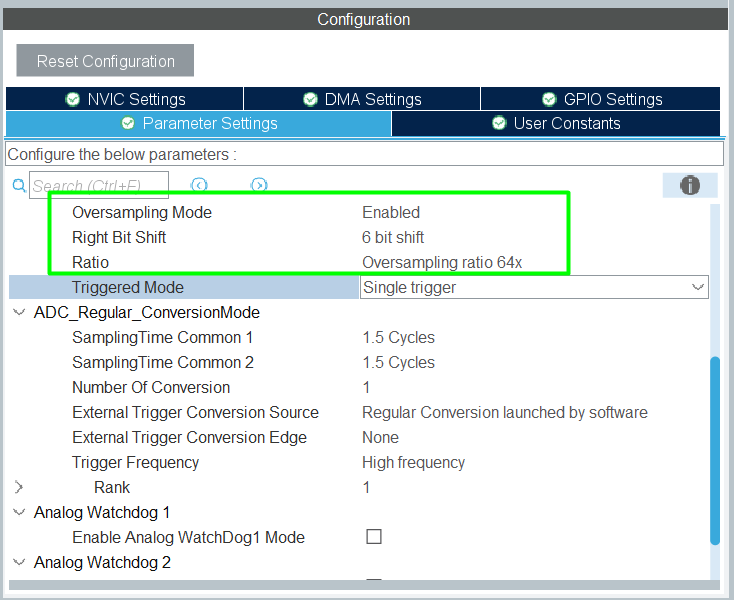Select the Oversampling Mode Enabled value
The width and height of the screenshot is (734, 601).
[x=391, y=212]
